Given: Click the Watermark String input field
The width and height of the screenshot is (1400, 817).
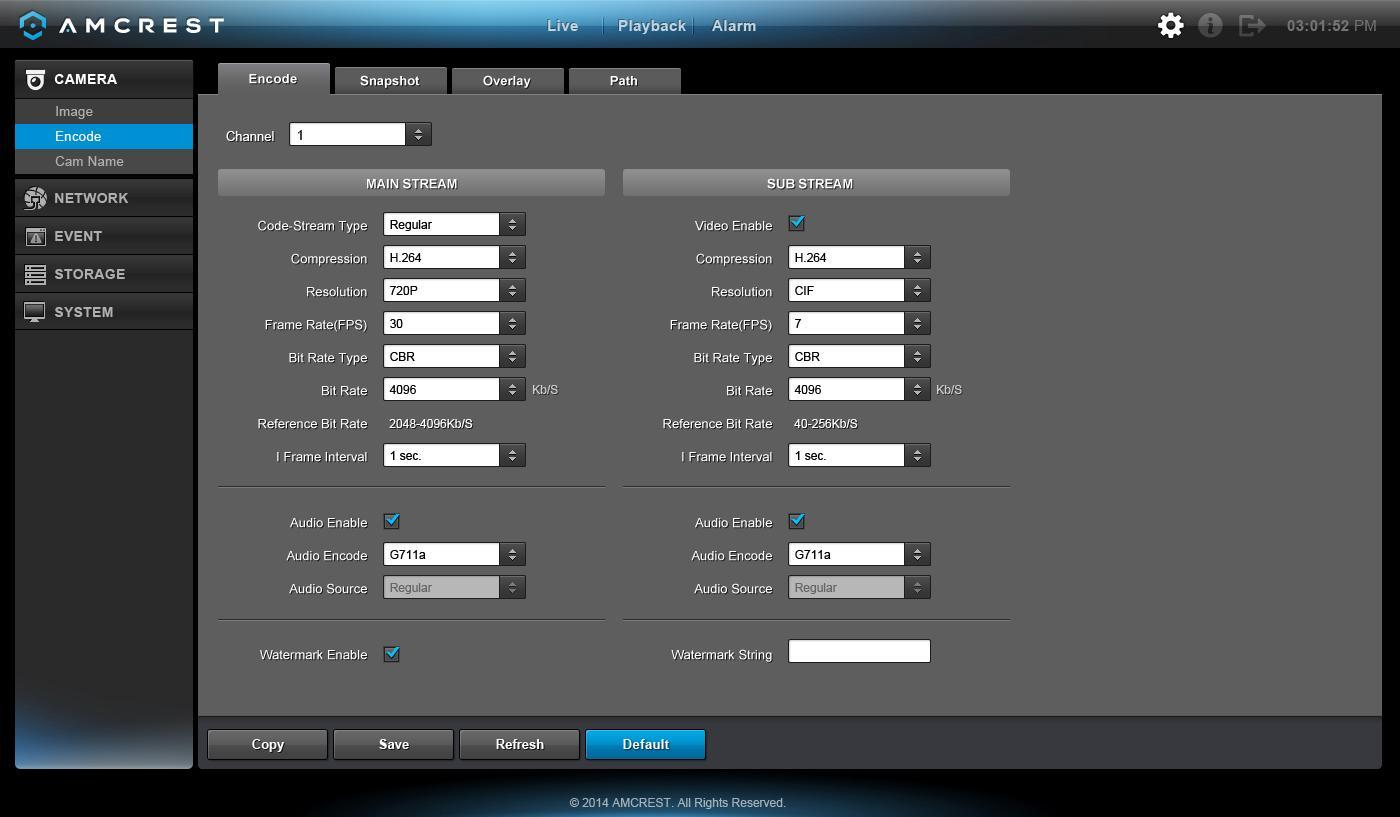Looking at the screenshot, I should (859, 652).
